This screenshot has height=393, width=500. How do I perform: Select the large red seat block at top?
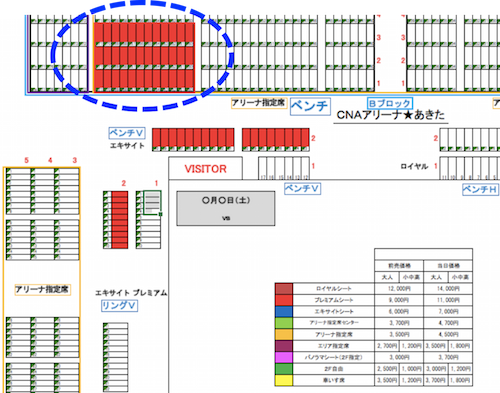[x=145, y=57]
